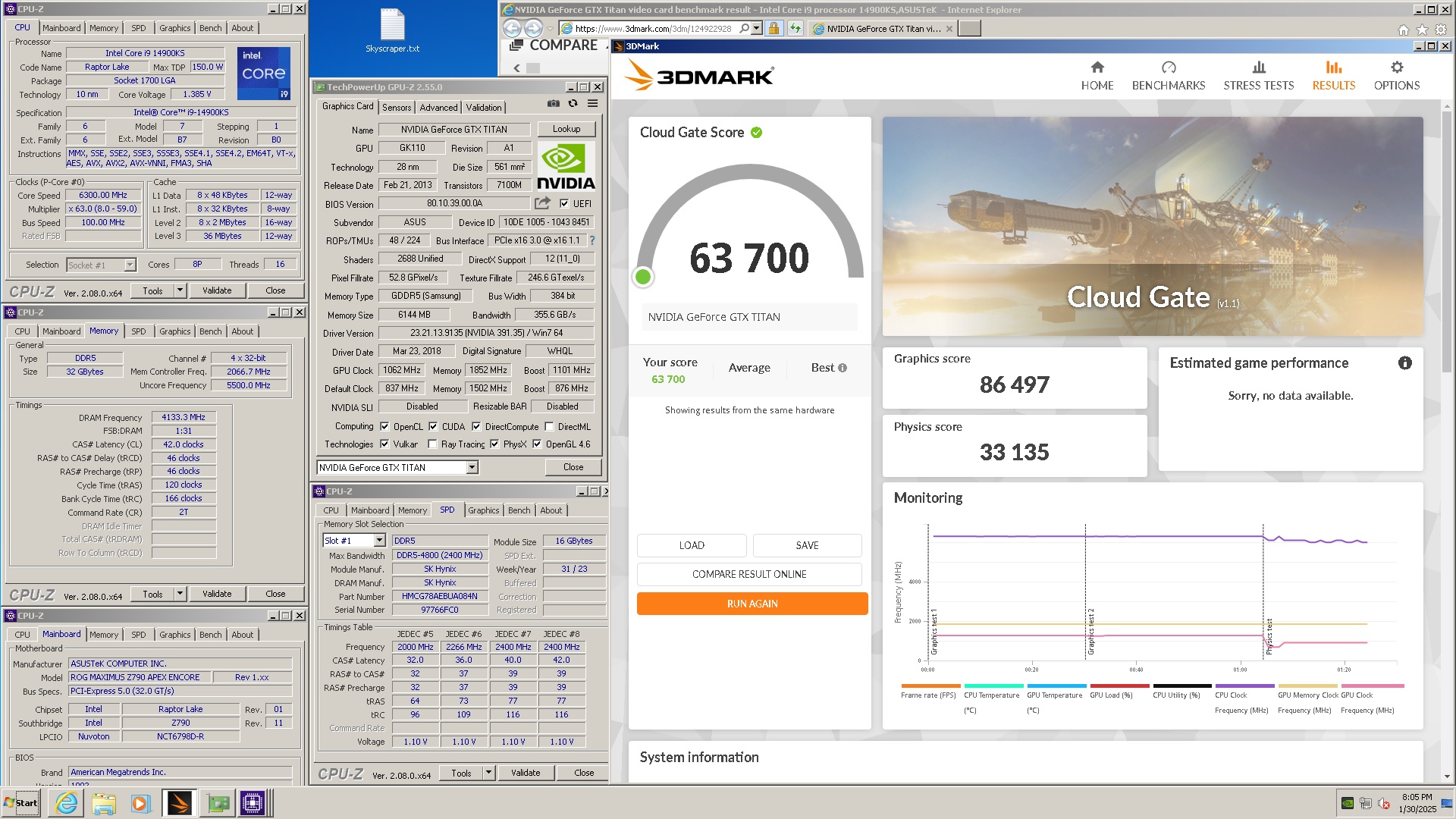Click COMPARE RESULT ONLINE button
Image resolution: width=1456 pixels, height=819 pixels.
pyautogui.click(x=749, y=574)
